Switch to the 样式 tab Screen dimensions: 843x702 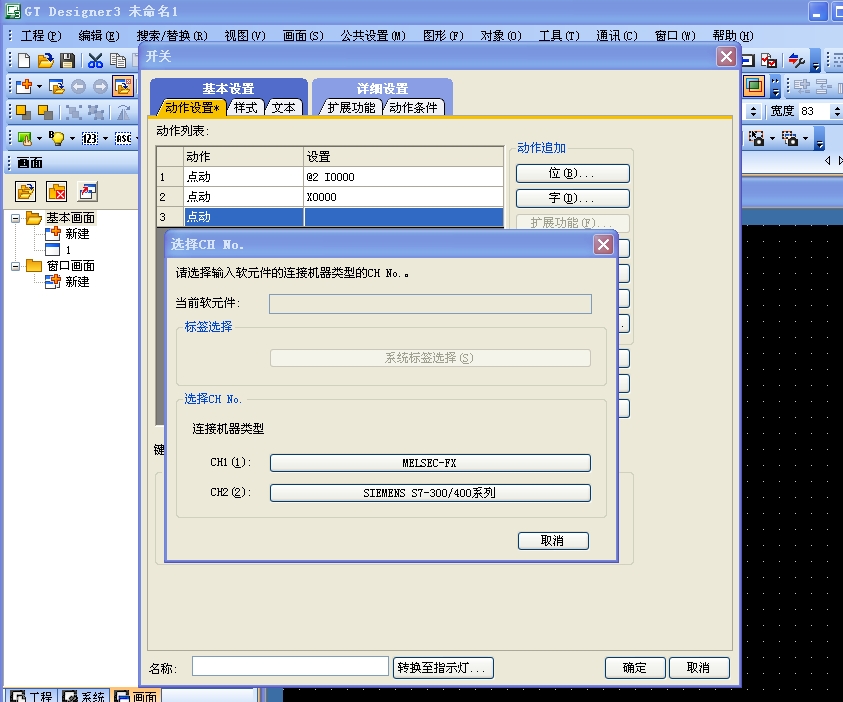pos(245,108)
